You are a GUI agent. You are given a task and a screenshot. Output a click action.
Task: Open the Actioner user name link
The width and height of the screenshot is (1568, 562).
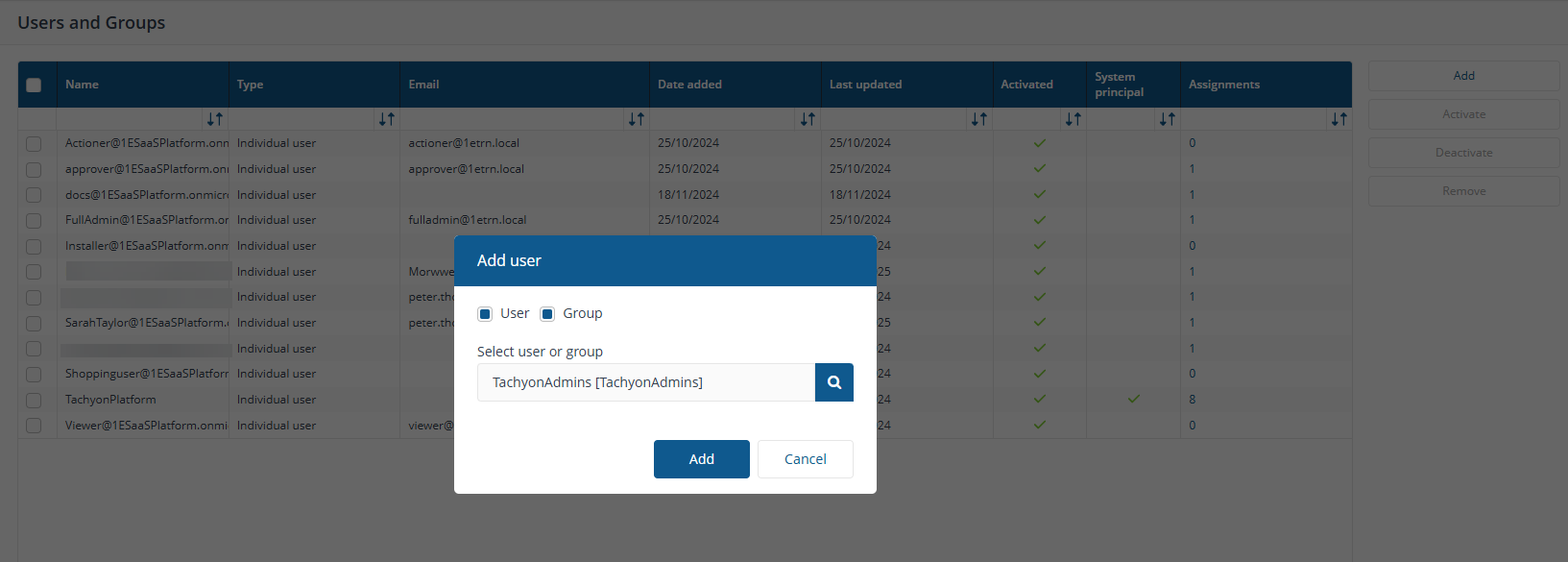[146, 143]
